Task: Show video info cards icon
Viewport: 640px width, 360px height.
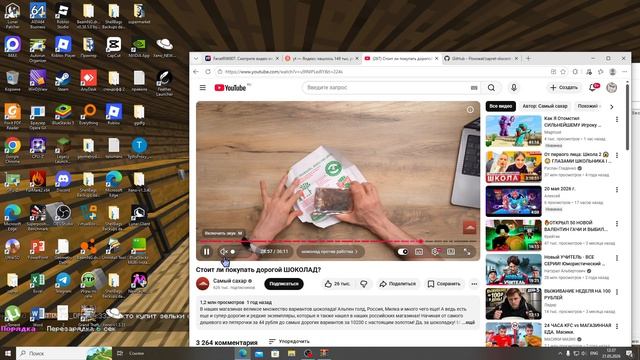Action: (470, 110)
